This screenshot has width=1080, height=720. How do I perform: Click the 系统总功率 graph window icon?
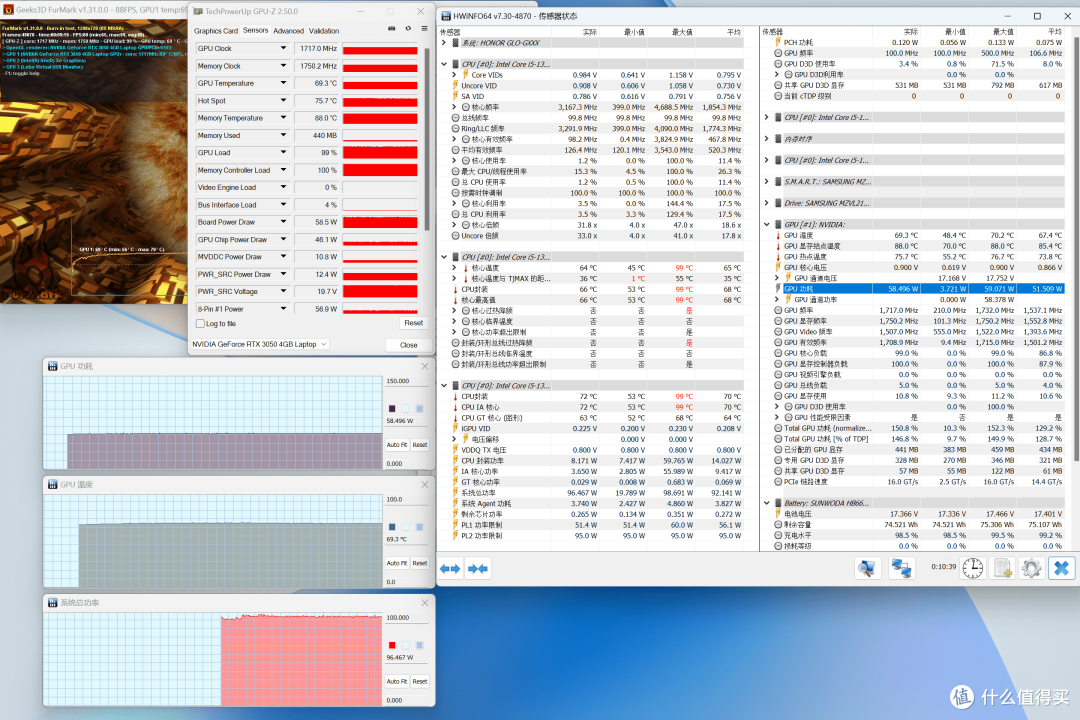[x=52, y=603]
